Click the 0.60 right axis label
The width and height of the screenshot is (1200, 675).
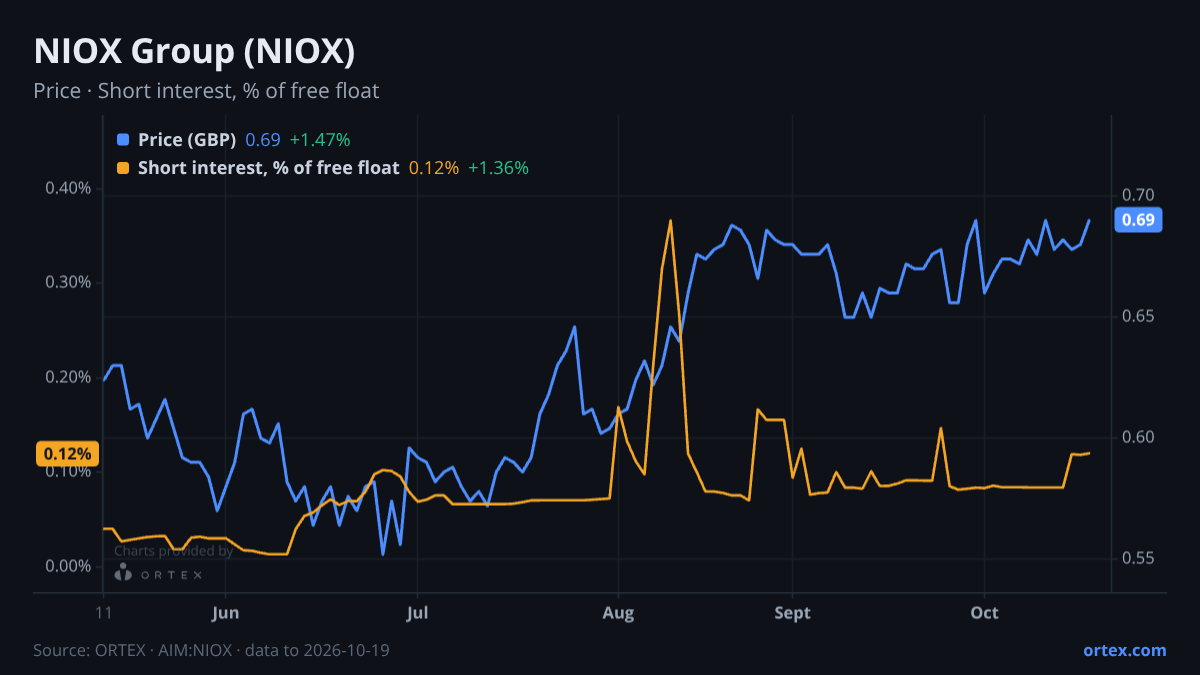[x=1138, y=437]
